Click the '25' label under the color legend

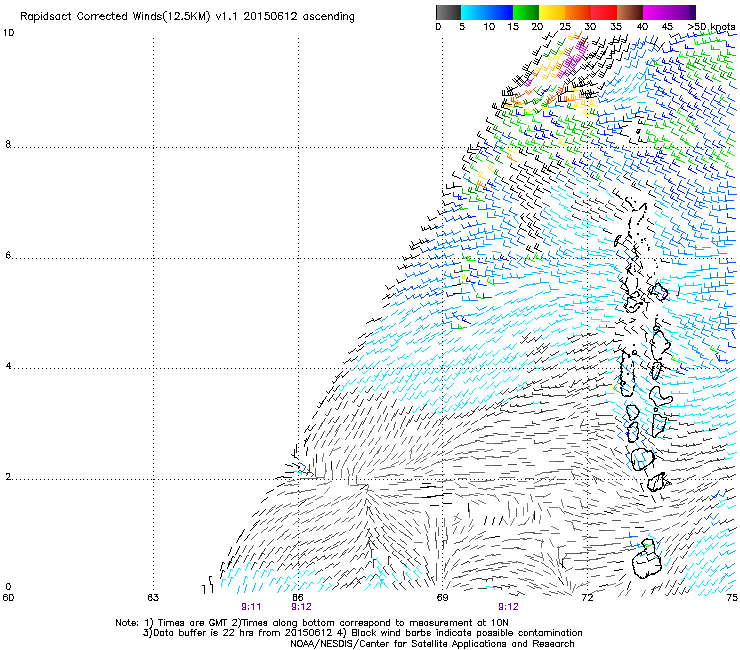point(565,27)
